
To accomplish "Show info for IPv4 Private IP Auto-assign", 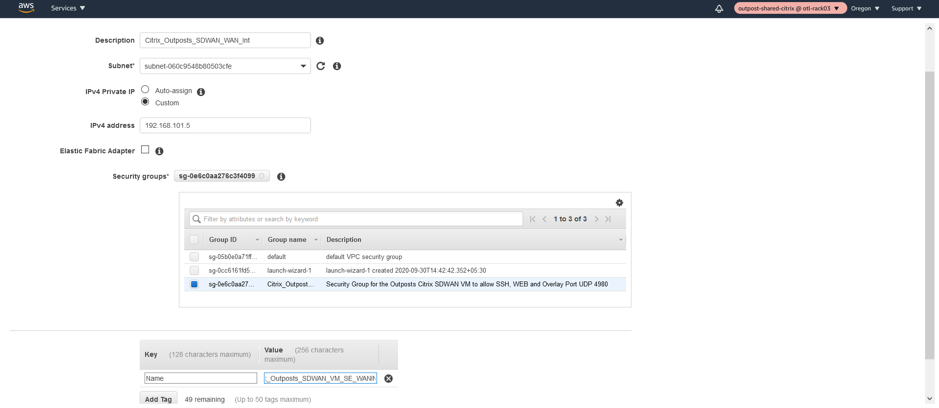I will point(201,92).
